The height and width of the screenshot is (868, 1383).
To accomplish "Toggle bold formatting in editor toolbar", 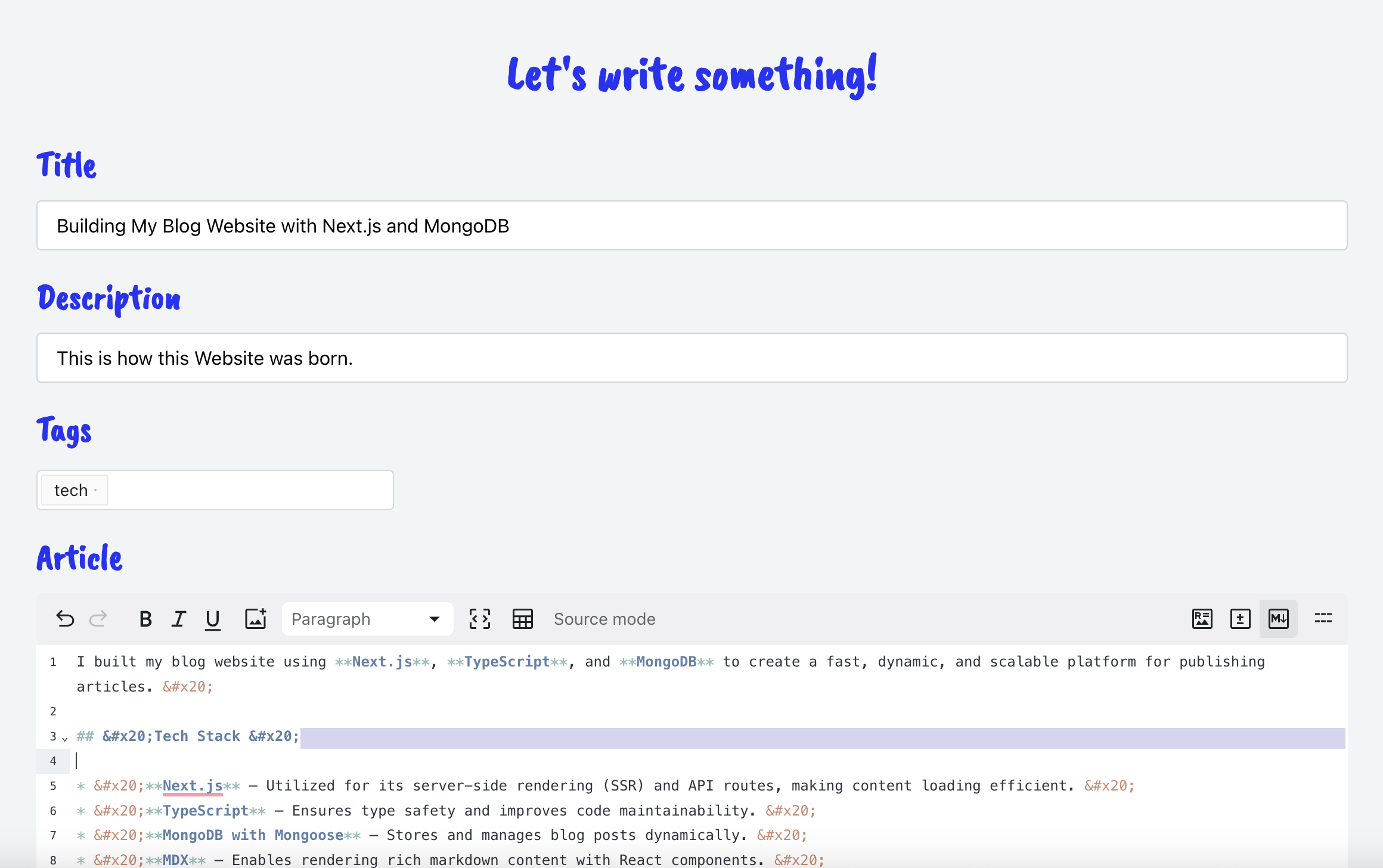I will [145, 619].
